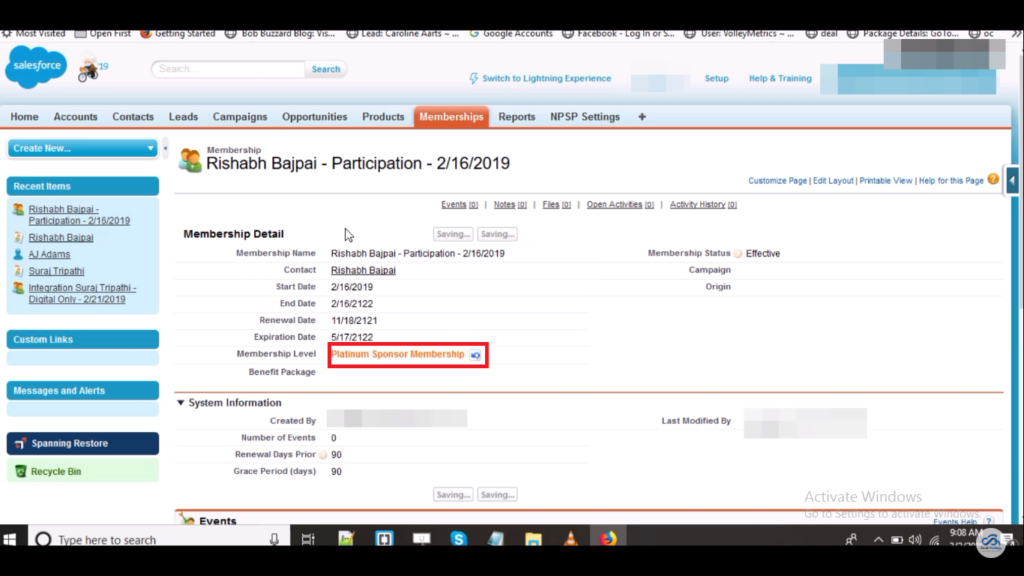Expand the right side panel arrow
This screenshot has height=576, width=1024.
click(1012, 180)
